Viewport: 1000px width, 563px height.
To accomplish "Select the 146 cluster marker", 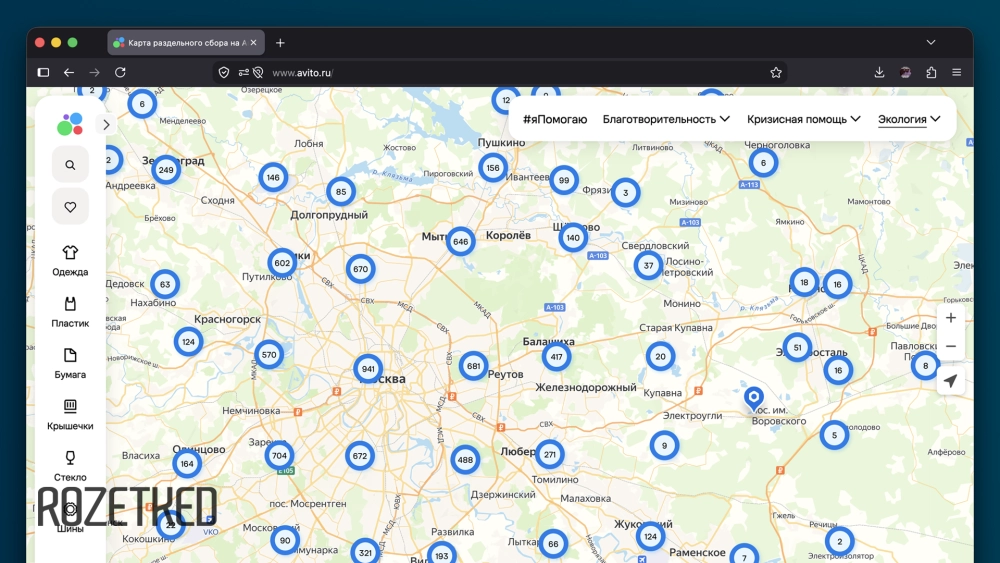I will point(273,177).
